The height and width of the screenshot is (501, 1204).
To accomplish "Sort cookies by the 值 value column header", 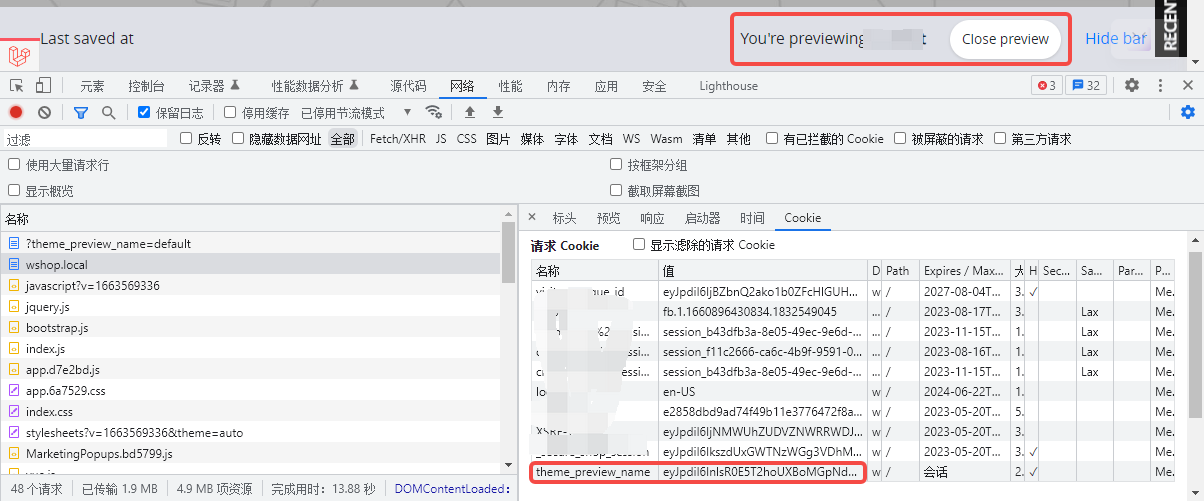I will [763, 270].
